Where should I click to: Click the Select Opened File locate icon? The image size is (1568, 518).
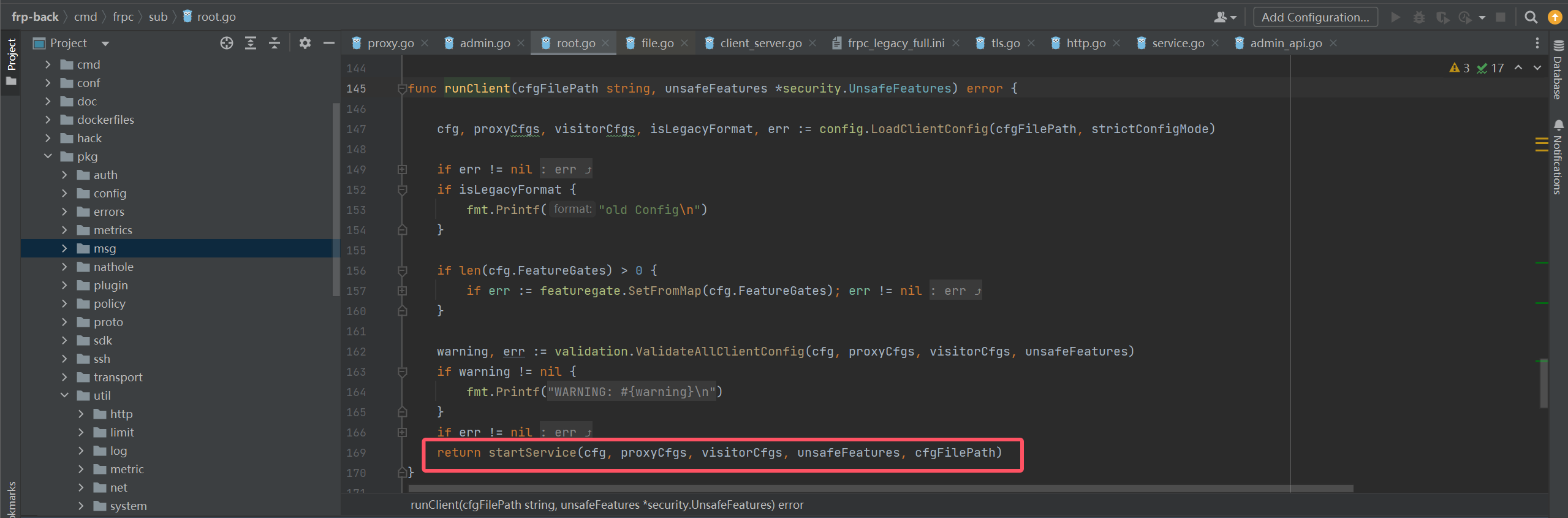pyautogui.click(x=227, y=43)
